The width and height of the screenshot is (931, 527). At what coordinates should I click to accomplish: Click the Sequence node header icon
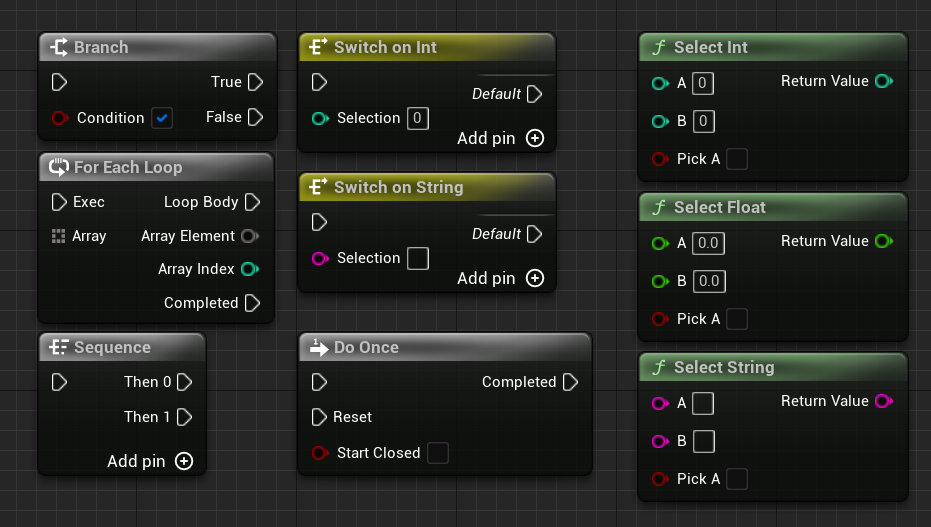(59, 347)
